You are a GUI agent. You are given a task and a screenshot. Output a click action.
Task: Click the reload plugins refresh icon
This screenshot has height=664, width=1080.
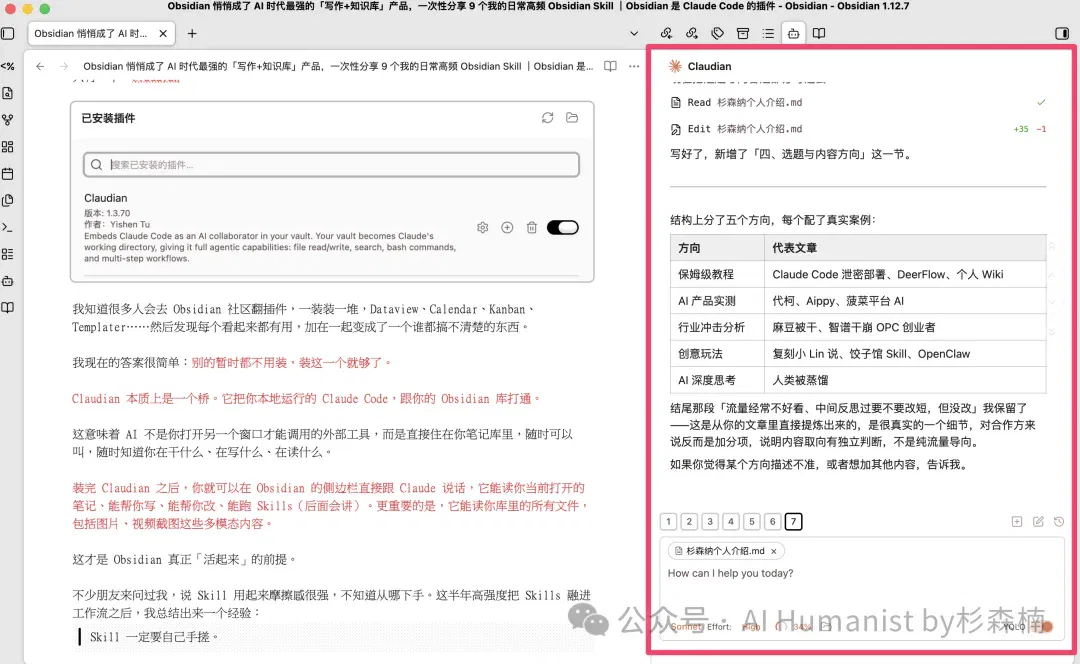(548, 118)
